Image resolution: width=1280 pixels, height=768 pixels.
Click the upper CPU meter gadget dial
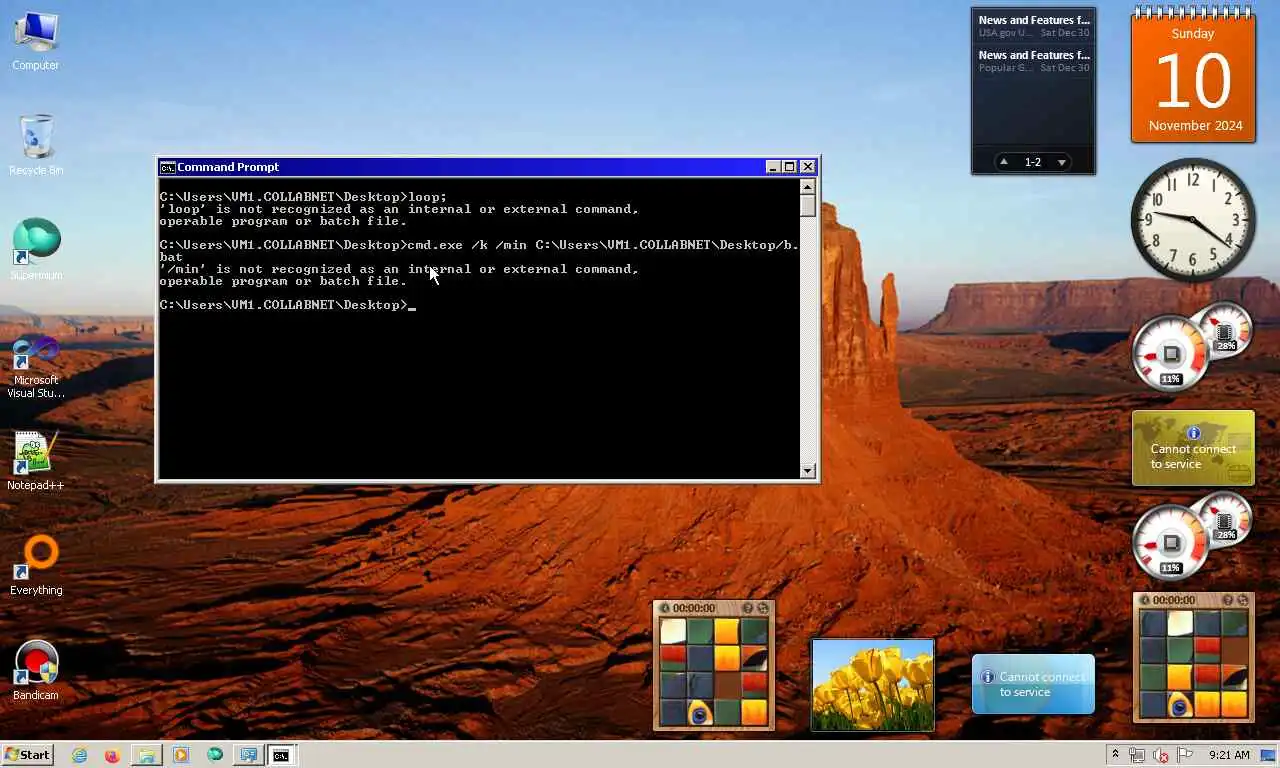coord(1171,354)
